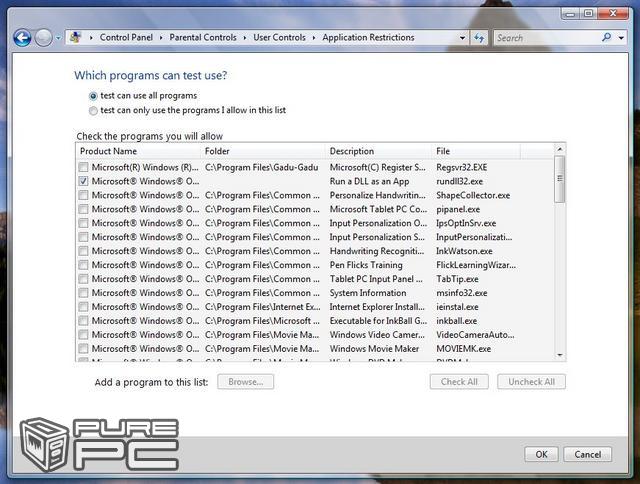Viewport: 640px width, 484px height.
Task: Expand the arrow before Control Panel breadcrumb
Action: 91,38
